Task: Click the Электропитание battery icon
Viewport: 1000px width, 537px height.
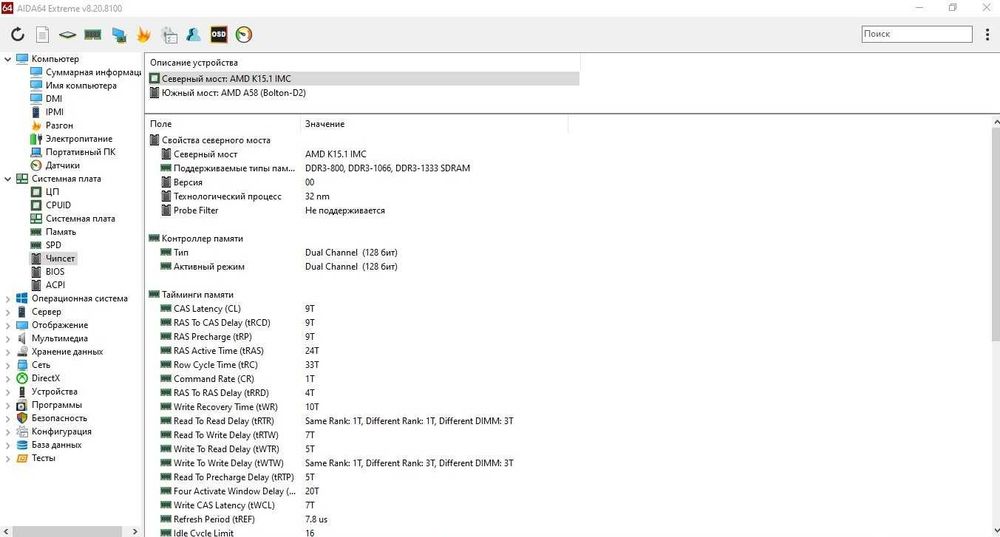Action: coord(36,139)
